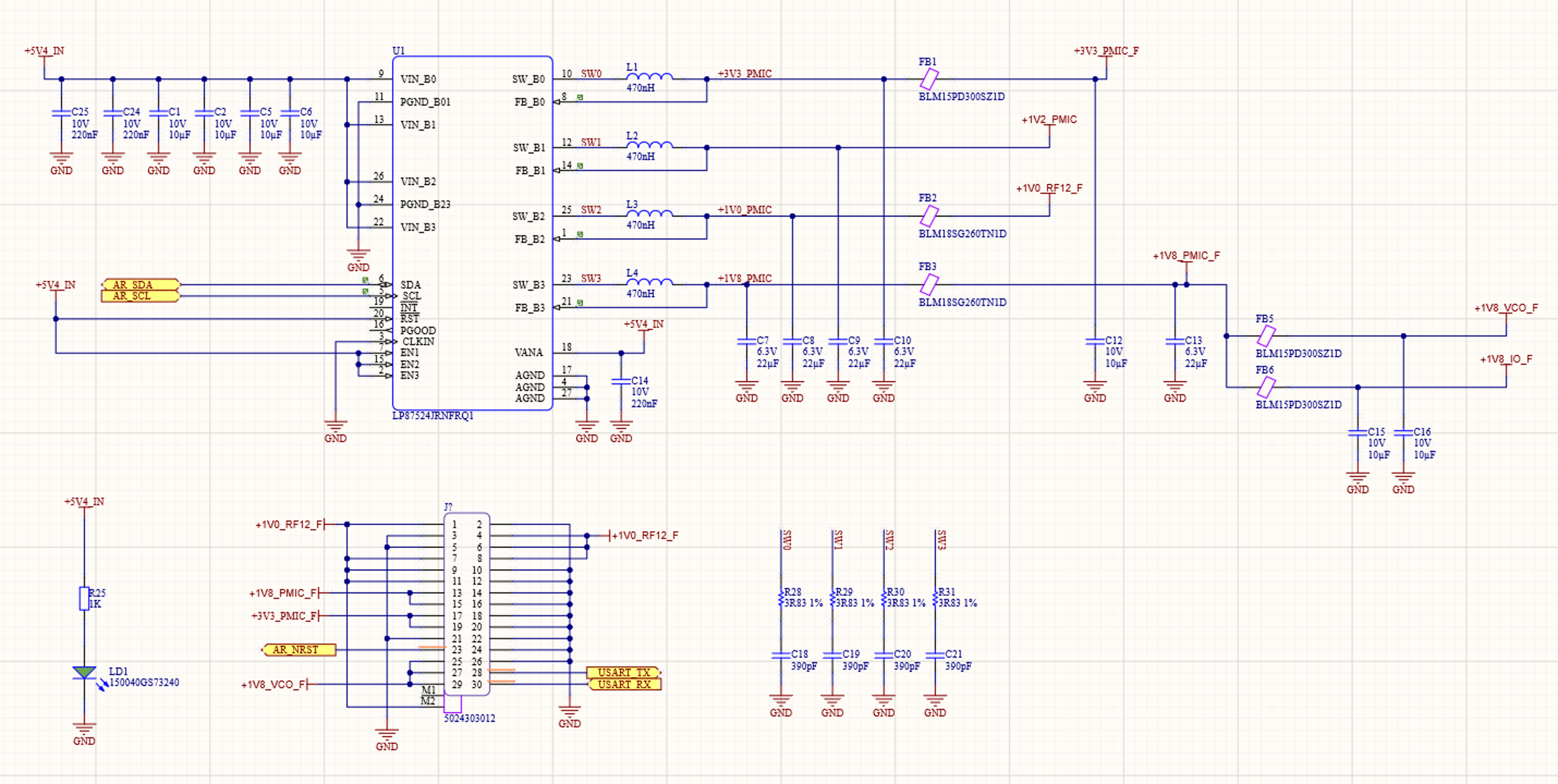Select ferrite bead FB3 symbol
1558x784 pixels.
(x=929, y=285)
